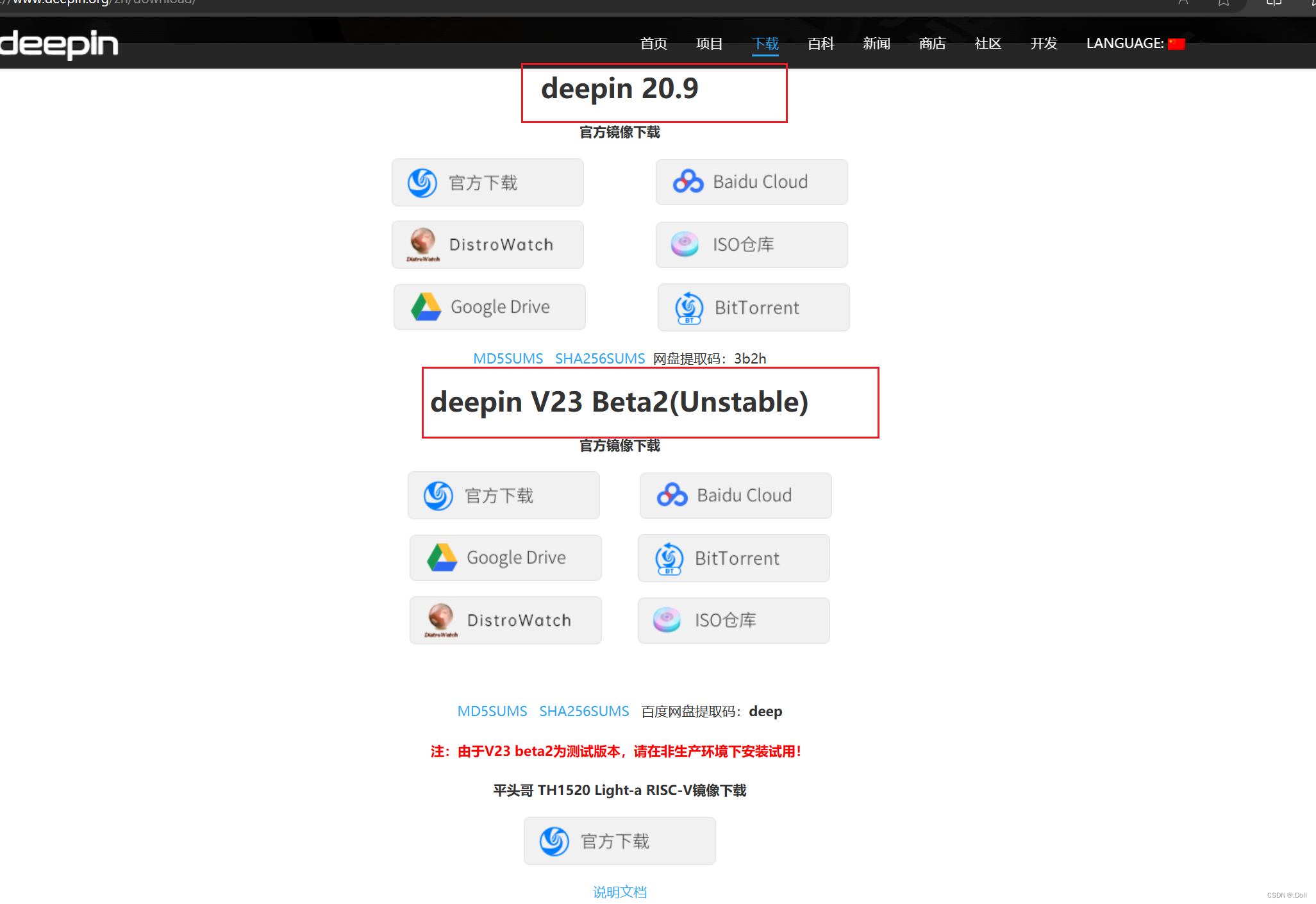Screen dimensions: 1316x904
Task: Open MD5SUMS link for deepin 20.9
Action: coord(508,358)
